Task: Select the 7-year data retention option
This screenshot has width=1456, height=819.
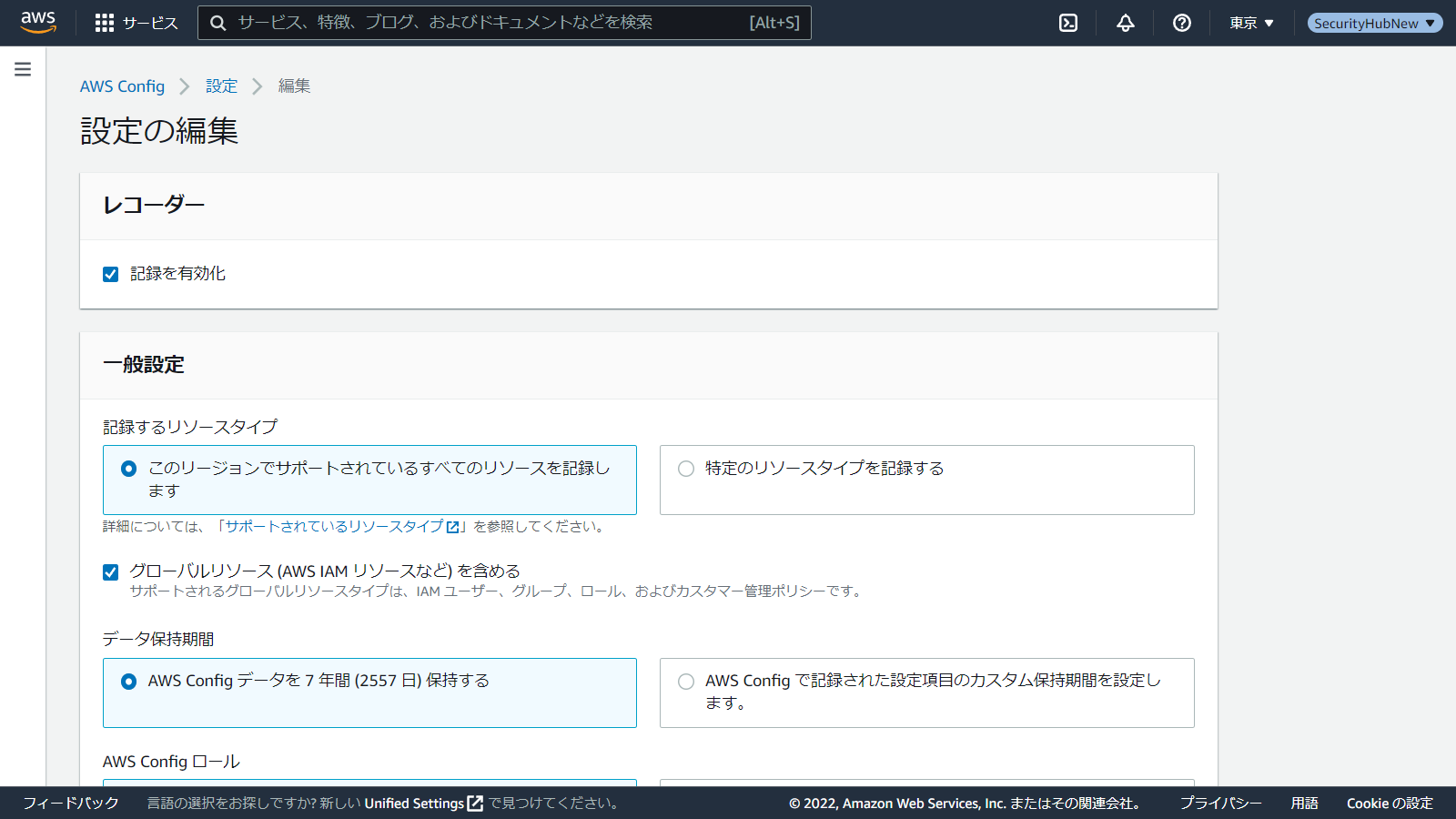Action: point(129,682)
